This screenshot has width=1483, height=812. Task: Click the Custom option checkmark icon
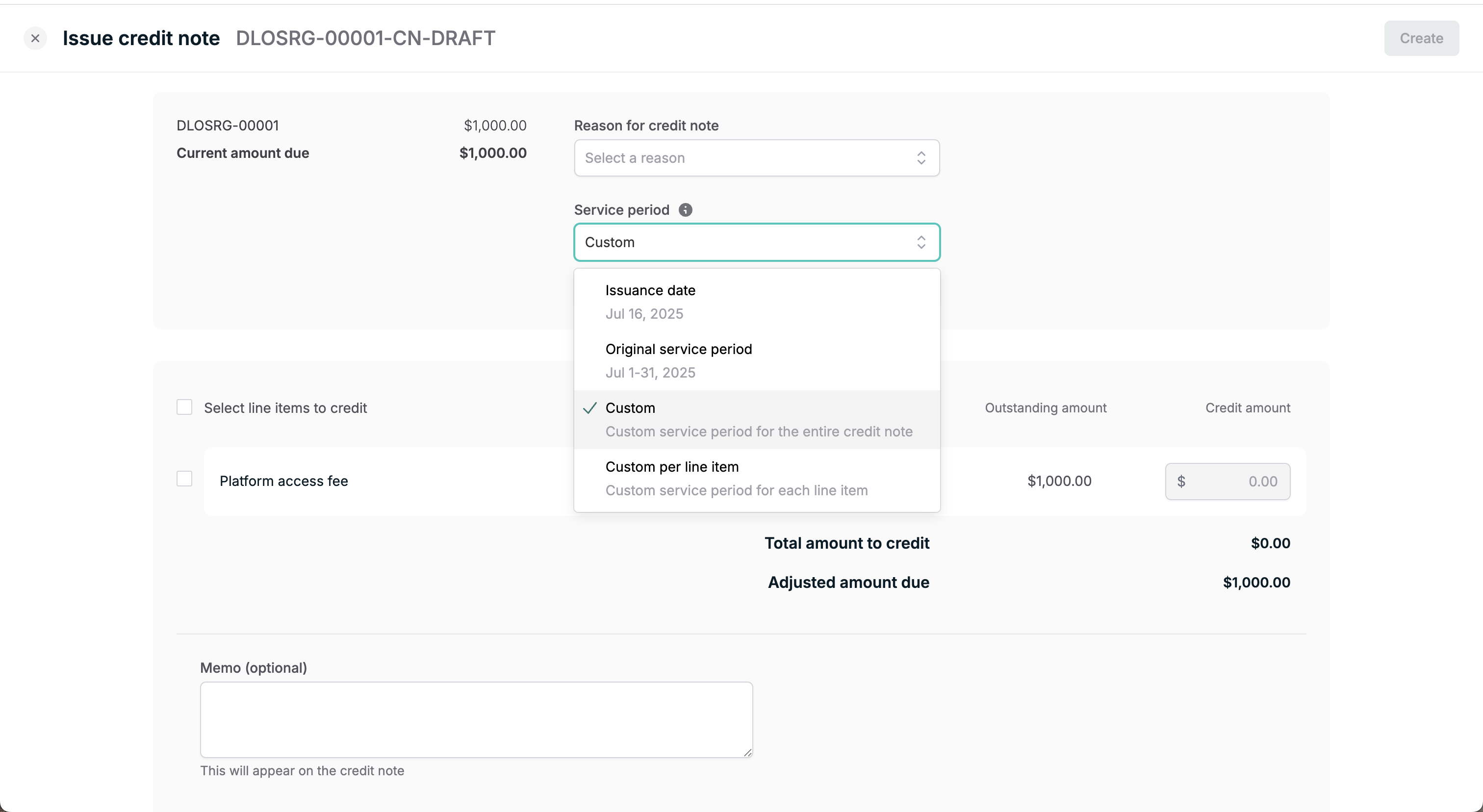[589, 408]
